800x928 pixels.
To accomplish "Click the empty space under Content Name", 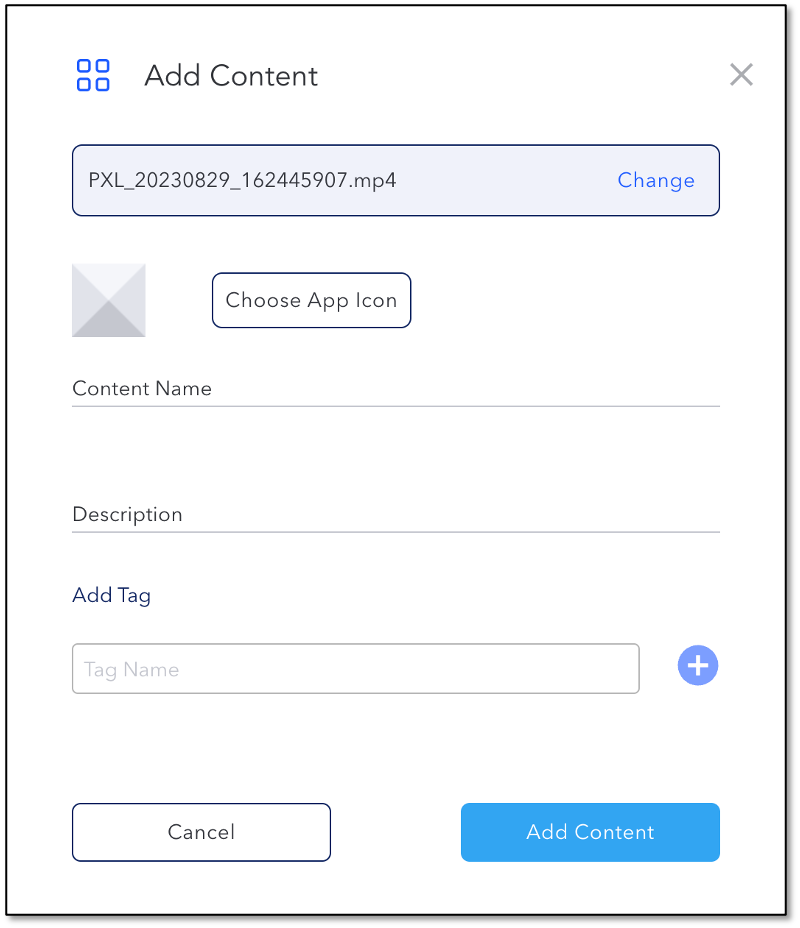I will coord(395,450).
